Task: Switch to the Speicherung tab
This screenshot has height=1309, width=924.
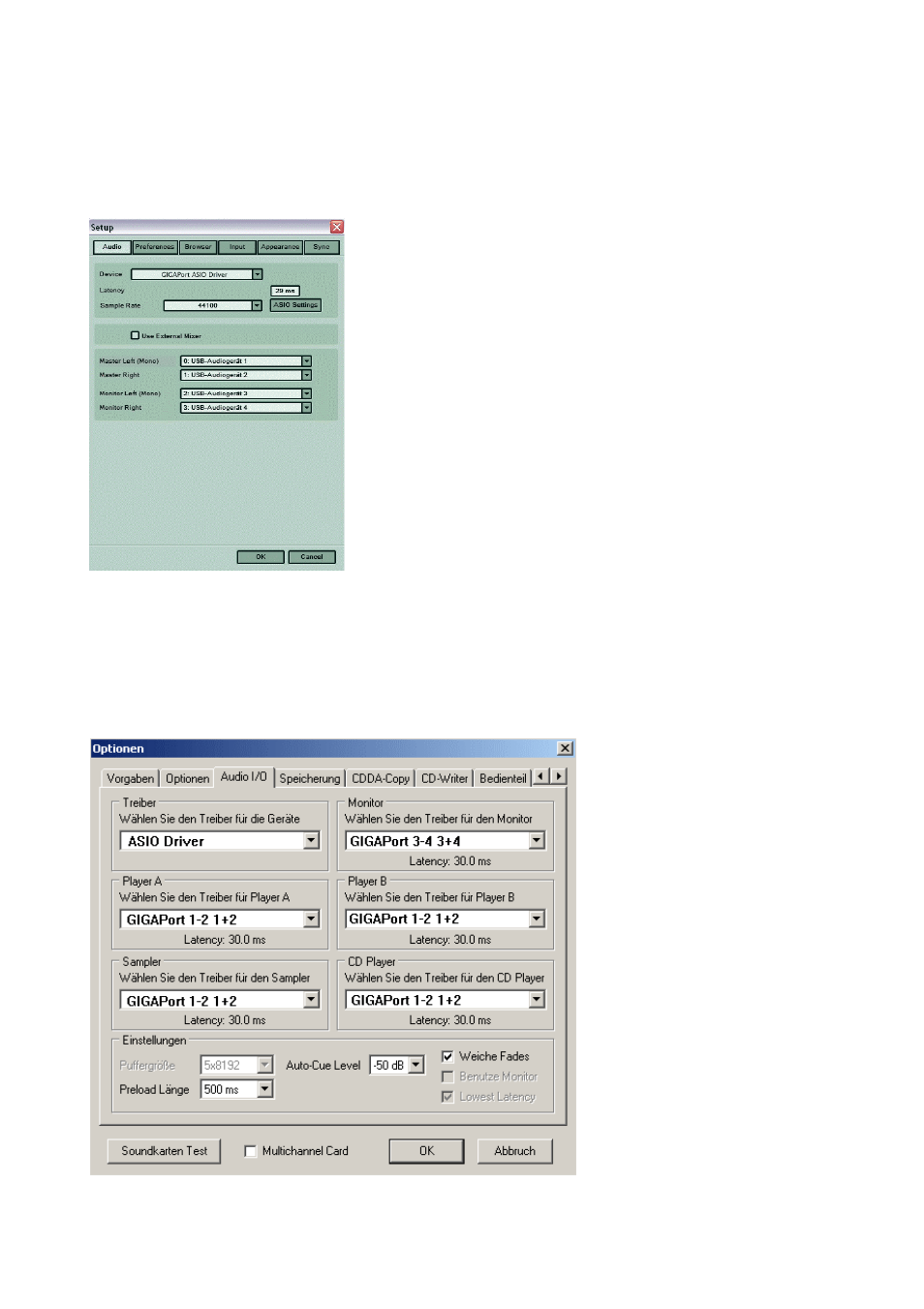Action: tap(310, 778)
